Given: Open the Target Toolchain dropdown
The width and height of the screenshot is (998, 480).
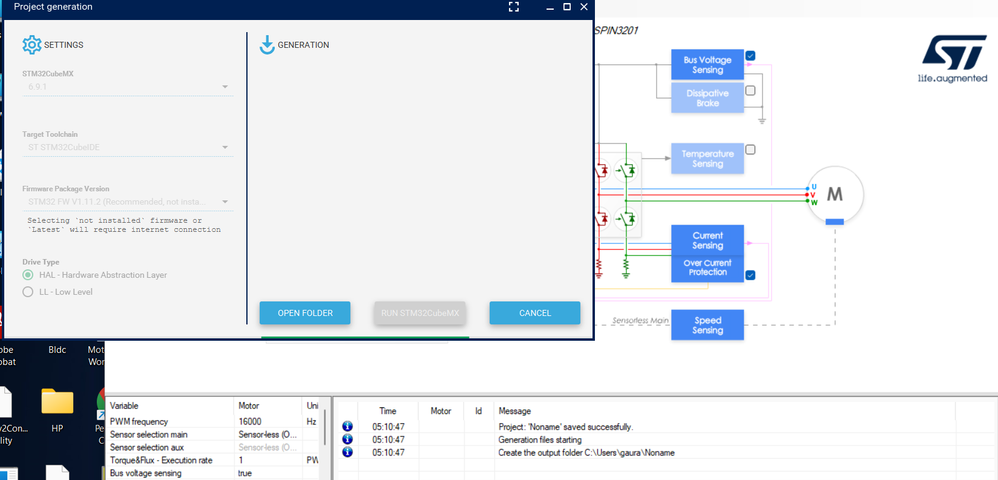Looking at the screenshot, I should [x=128, y=148].
